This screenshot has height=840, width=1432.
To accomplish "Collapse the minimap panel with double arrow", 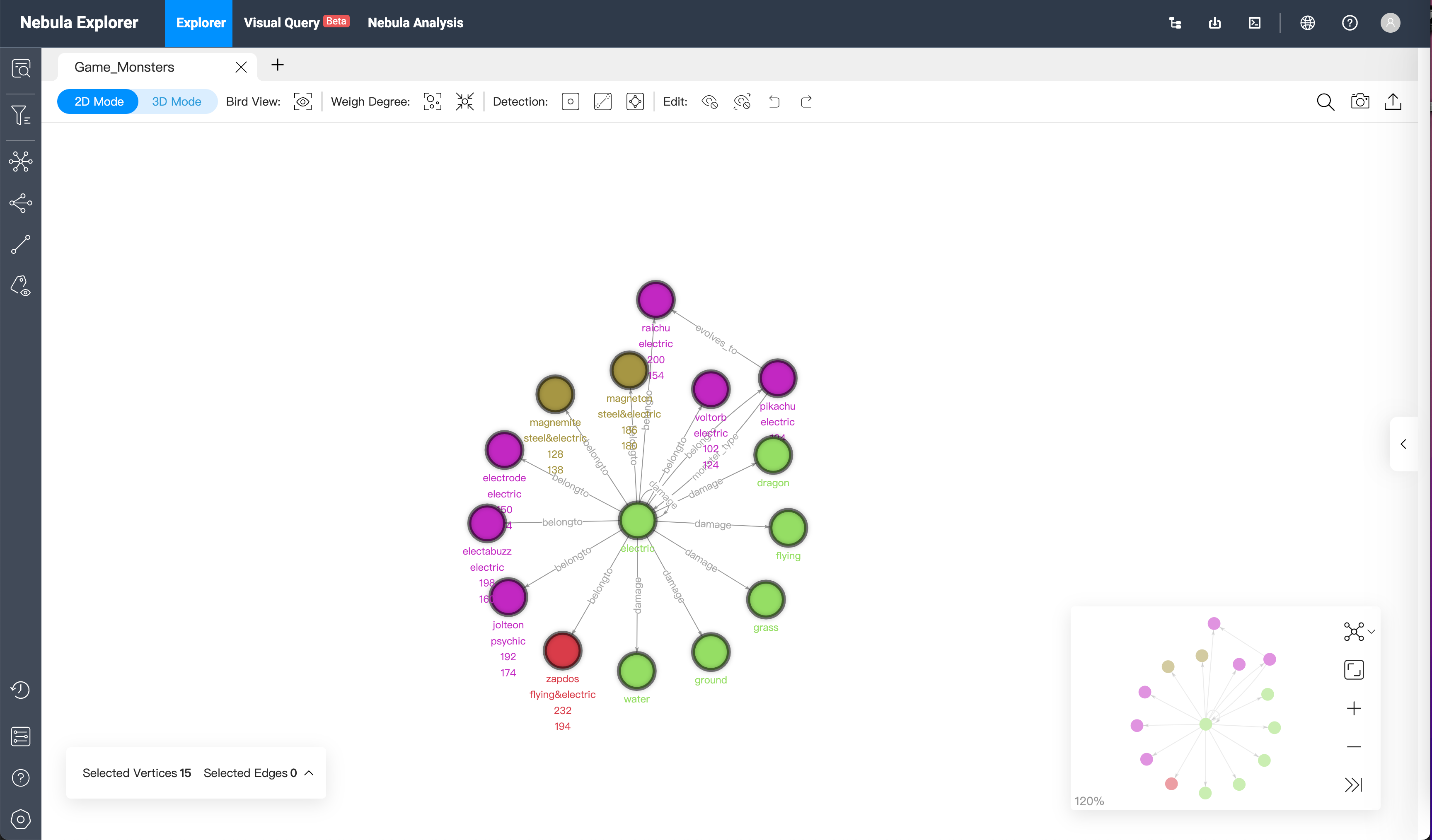I will click(x=1354, y=785).
